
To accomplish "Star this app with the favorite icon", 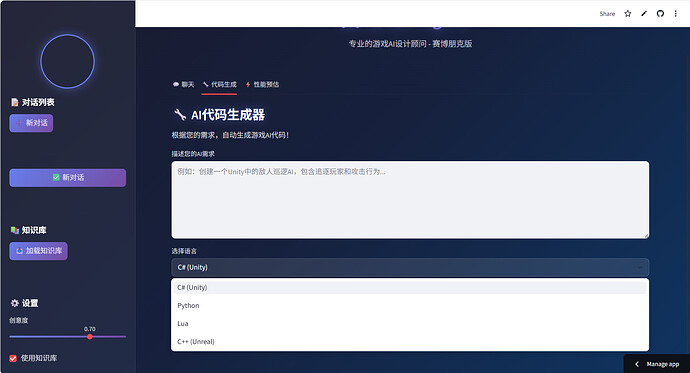I will [628, 14].
